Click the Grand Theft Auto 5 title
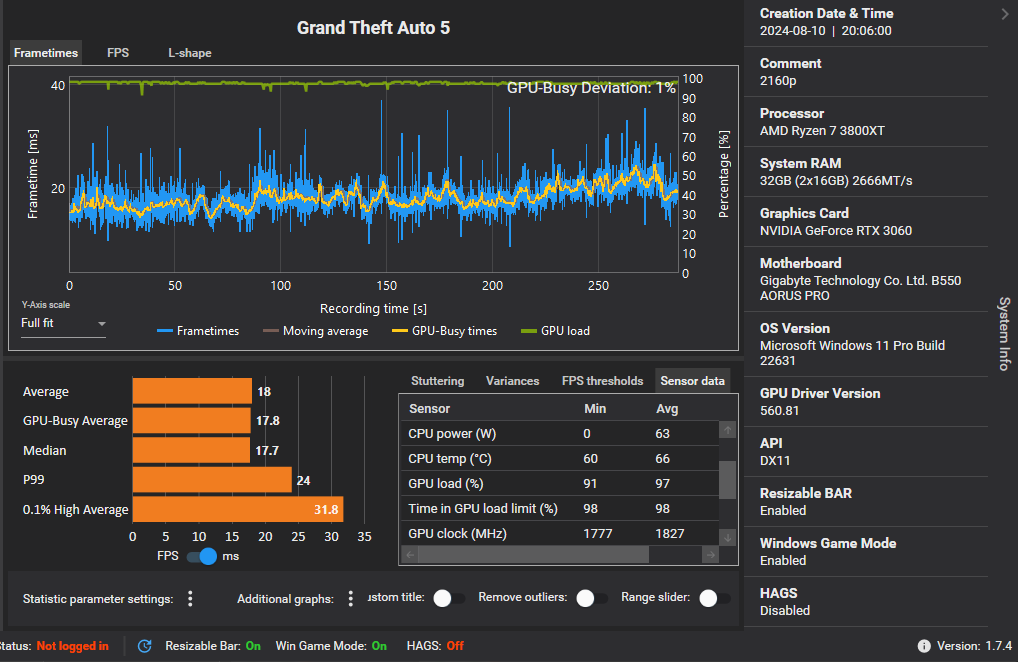This screenshot has height=662, width=1018. (x=373, y=28)
